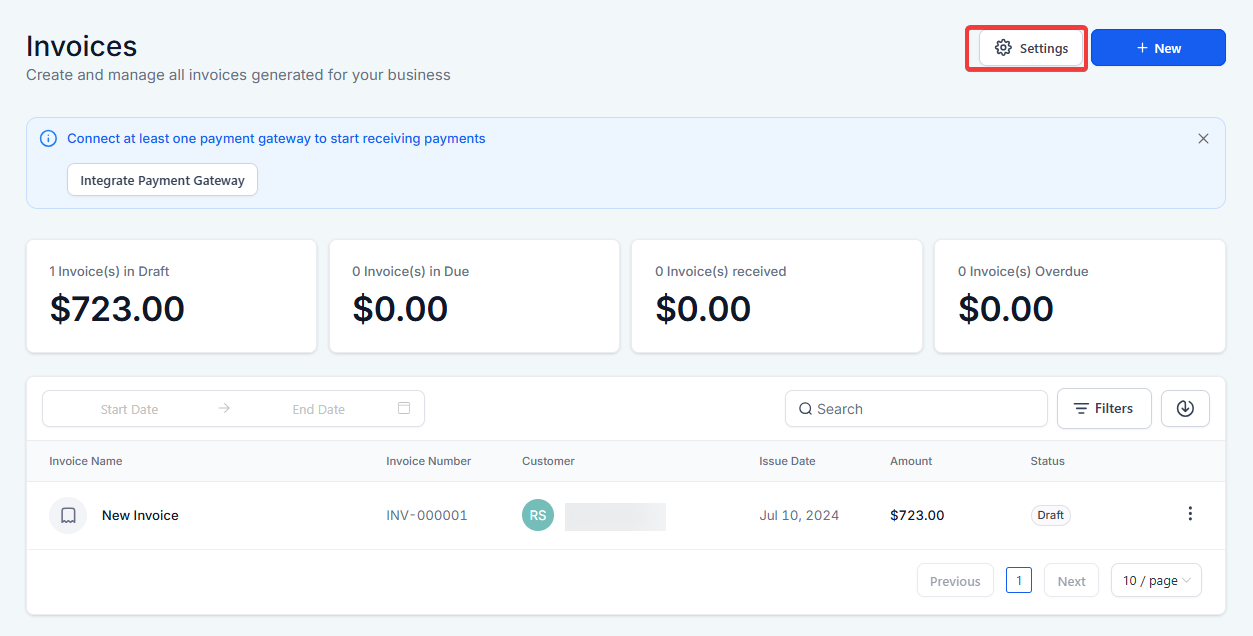
Task: Go to page 1
Action: click(1018, 580)
